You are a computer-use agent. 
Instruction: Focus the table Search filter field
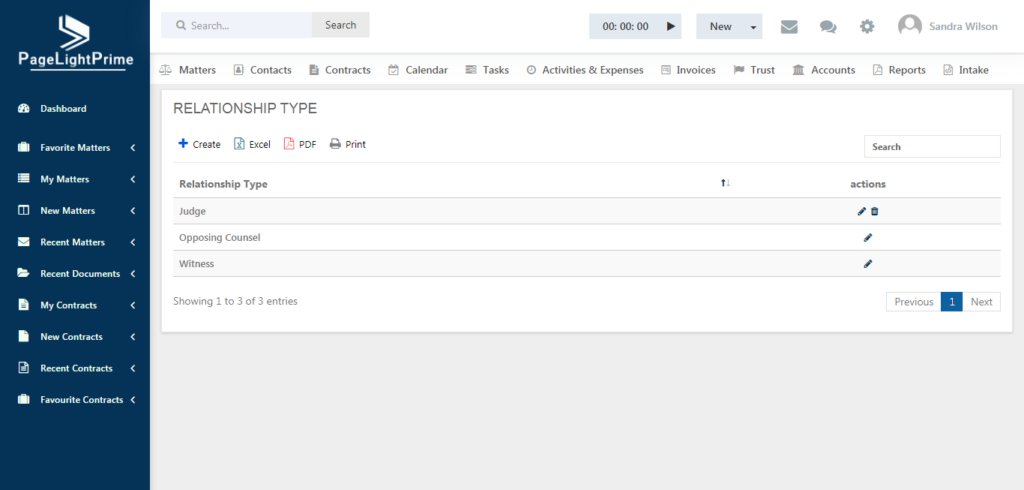932,146
